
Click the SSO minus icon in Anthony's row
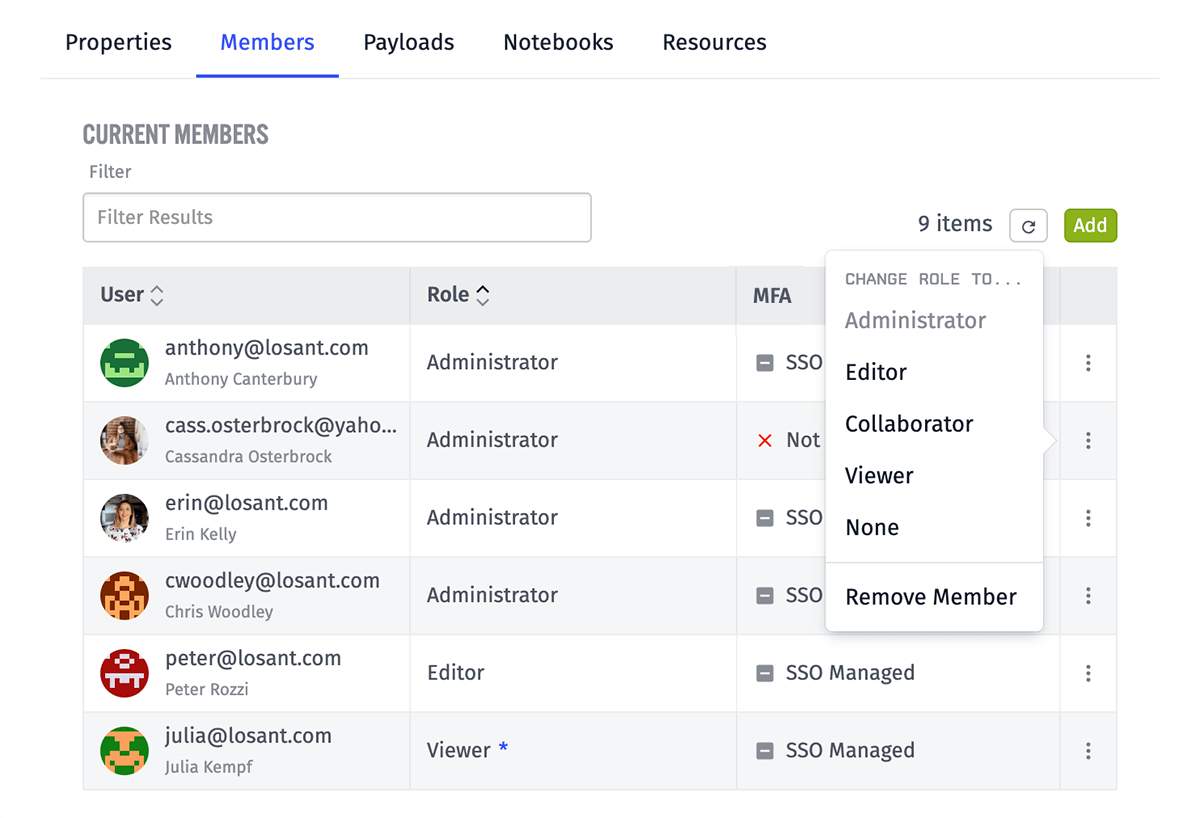(x=765, y=363)
